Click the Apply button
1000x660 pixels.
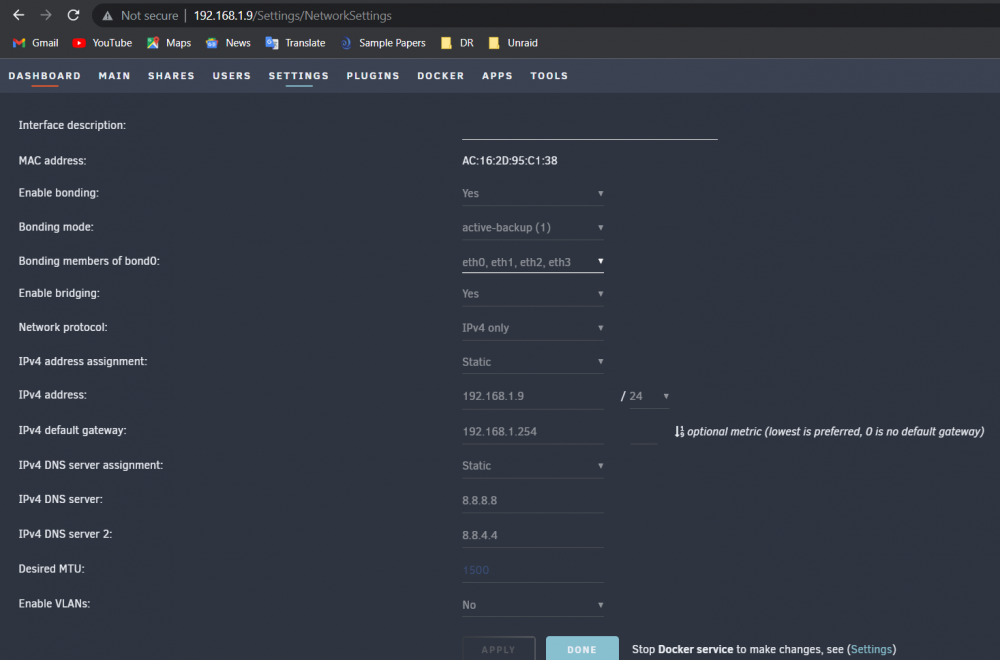pos(499,649)
